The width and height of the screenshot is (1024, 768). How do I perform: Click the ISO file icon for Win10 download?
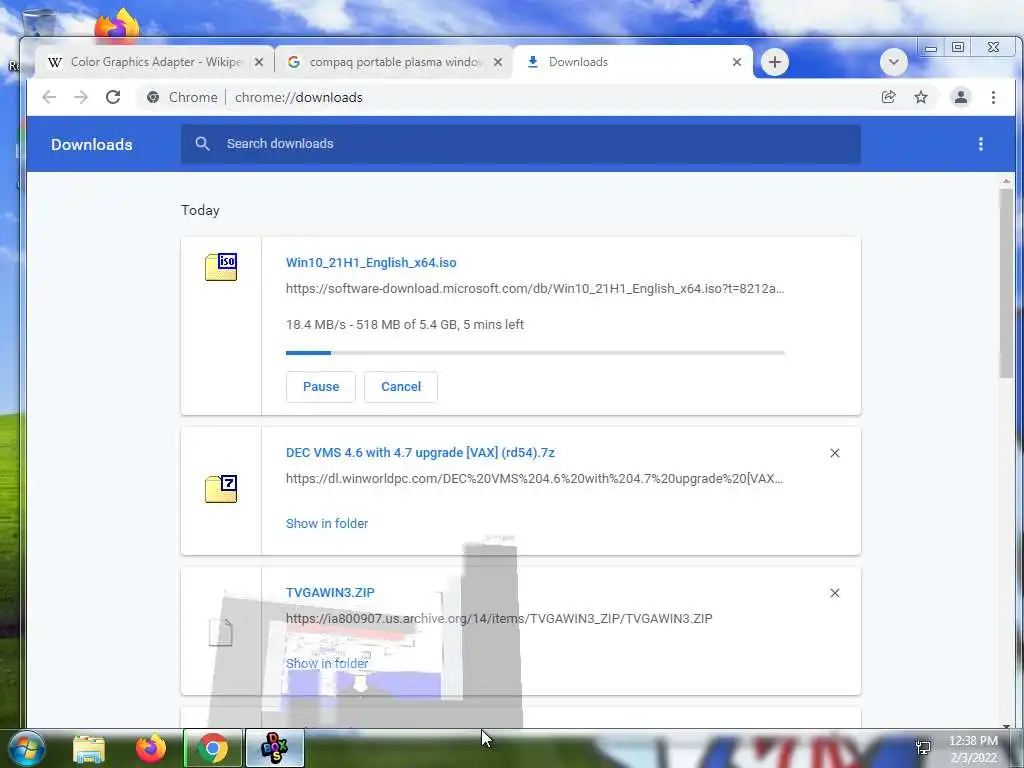pos(221,266)
